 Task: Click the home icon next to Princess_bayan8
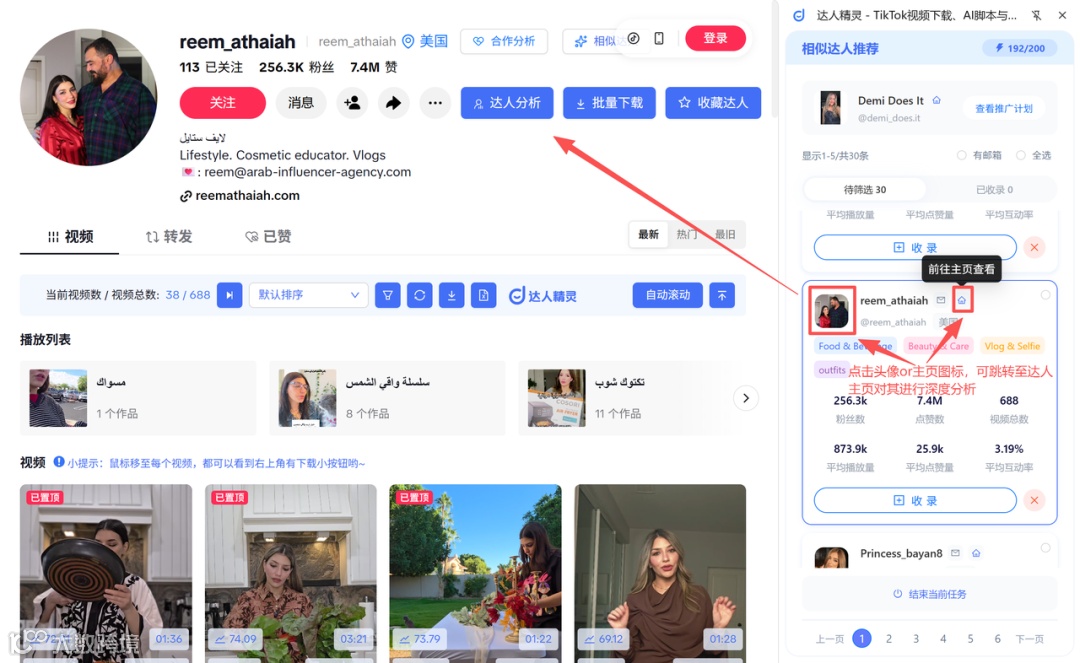[976, 553]
